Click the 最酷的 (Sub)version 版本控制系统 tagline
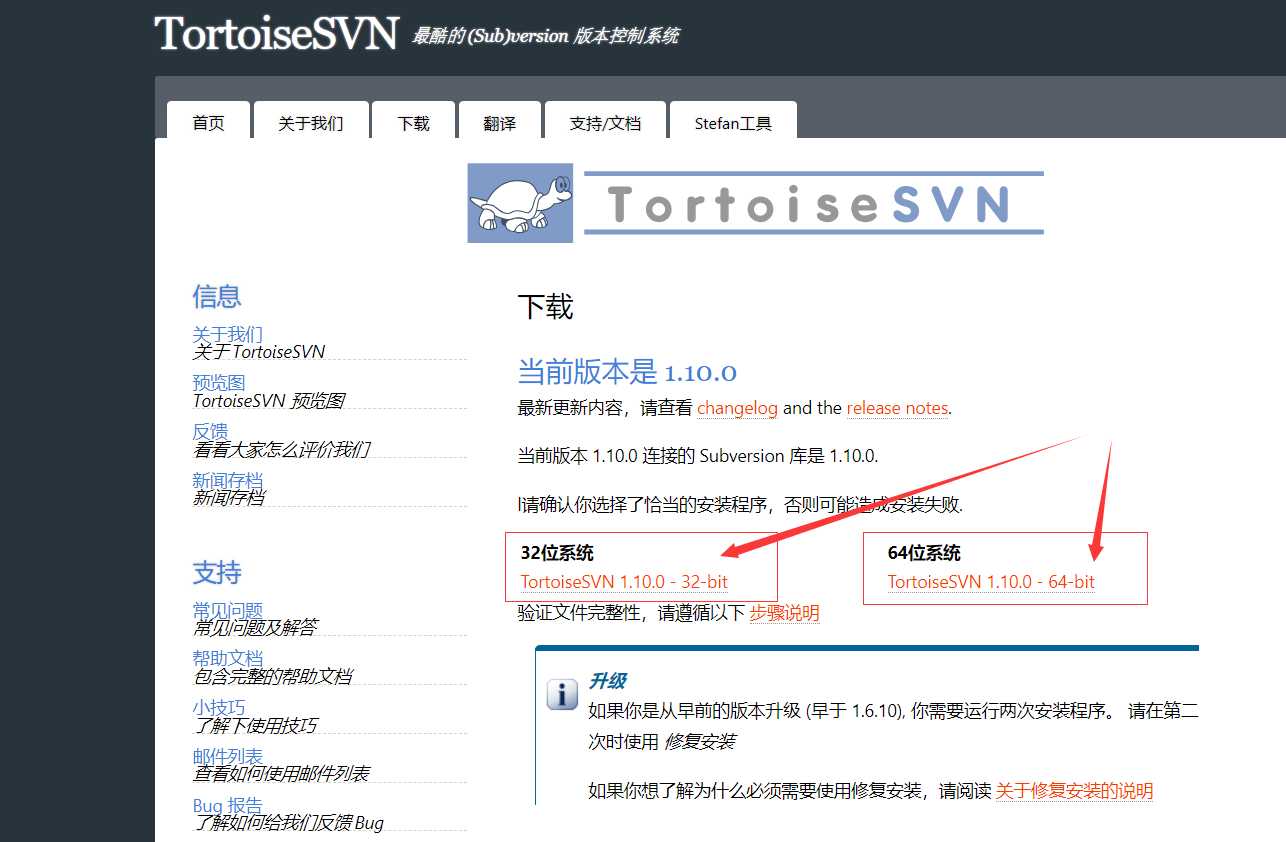This screenshot has width=1286, height=842. tap(546, 36)
